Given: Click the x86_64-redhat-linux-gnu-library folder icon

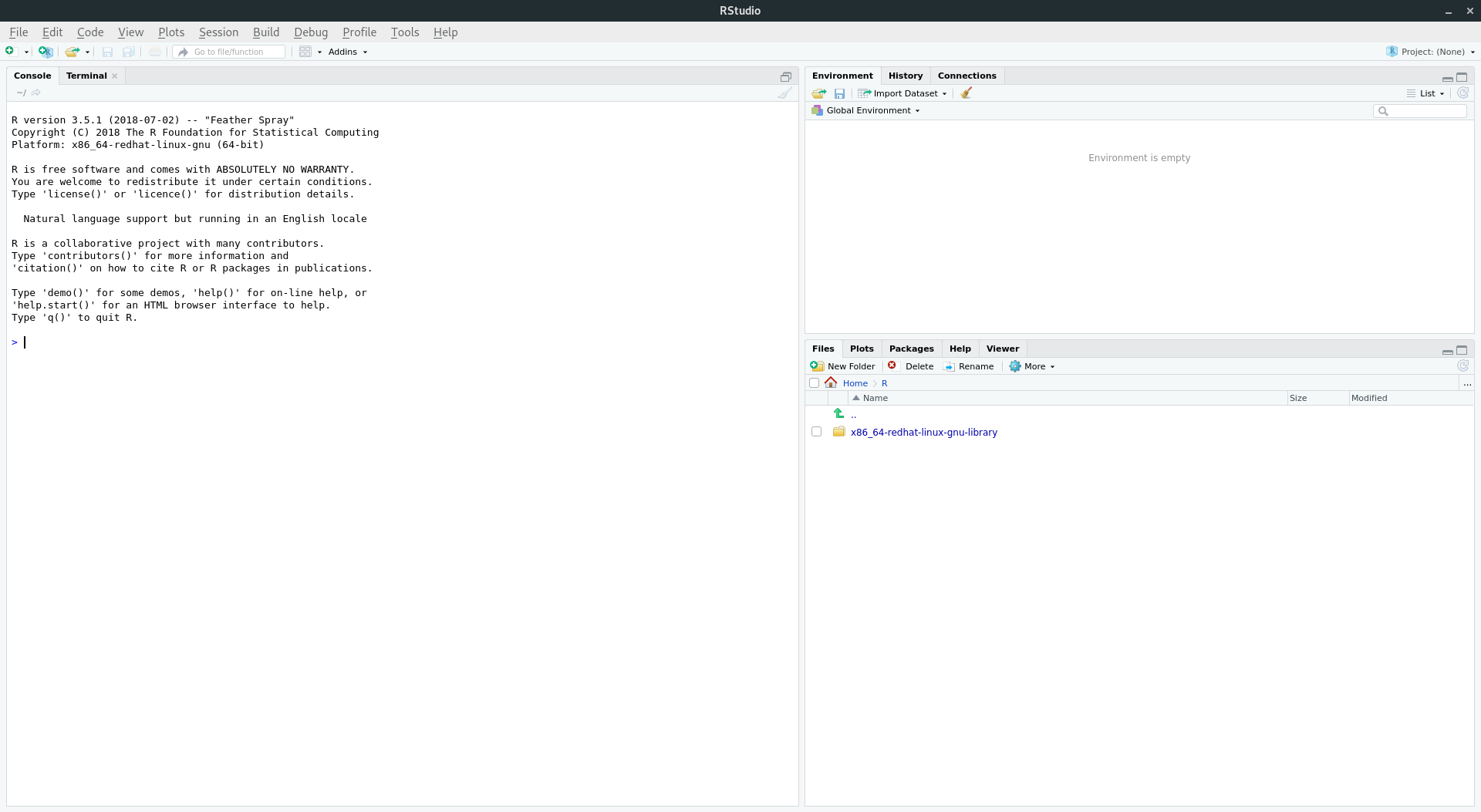Looking at the screenshot, I should [x=839, y=432].
